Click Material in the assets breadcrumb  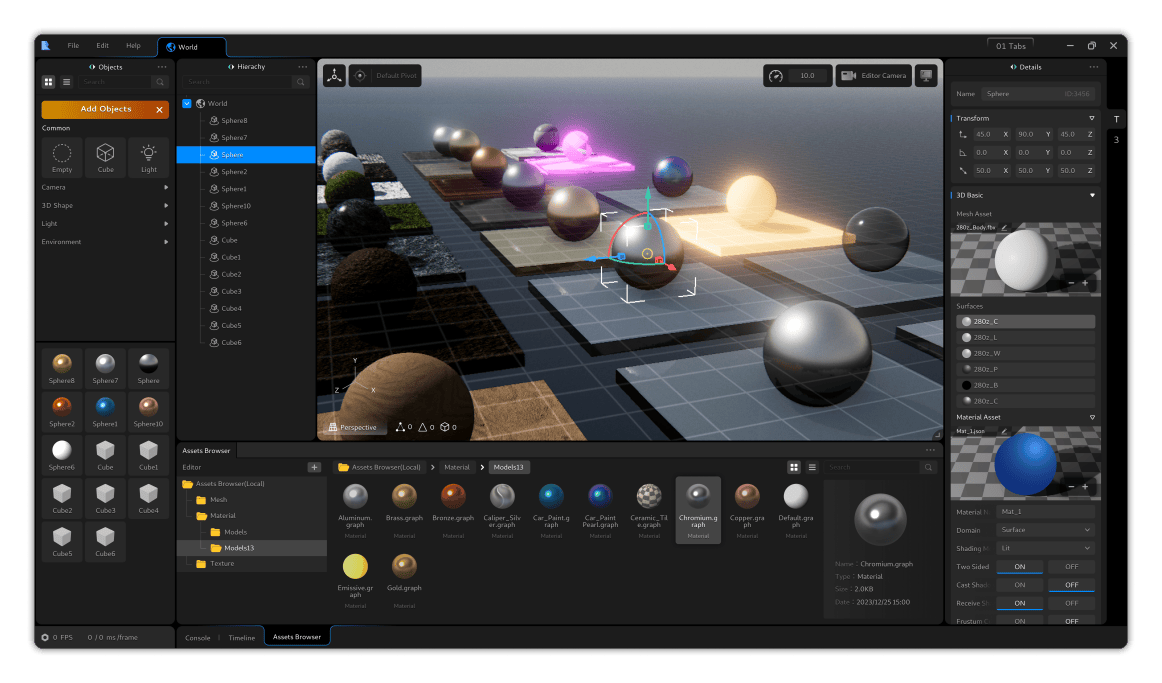point(456,467)
